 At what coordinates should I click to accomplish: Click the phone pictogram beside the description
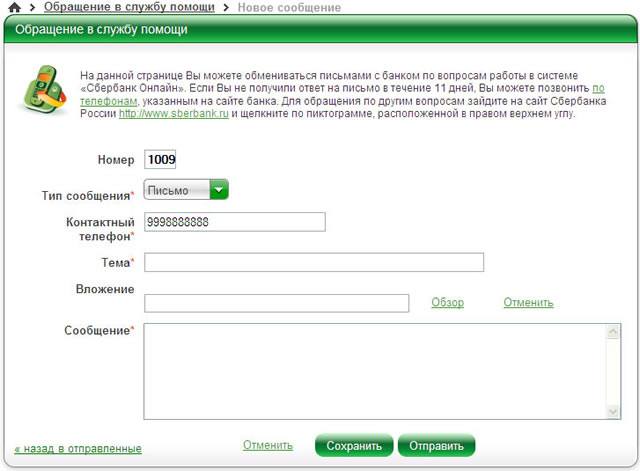click(x=44, y=89)
